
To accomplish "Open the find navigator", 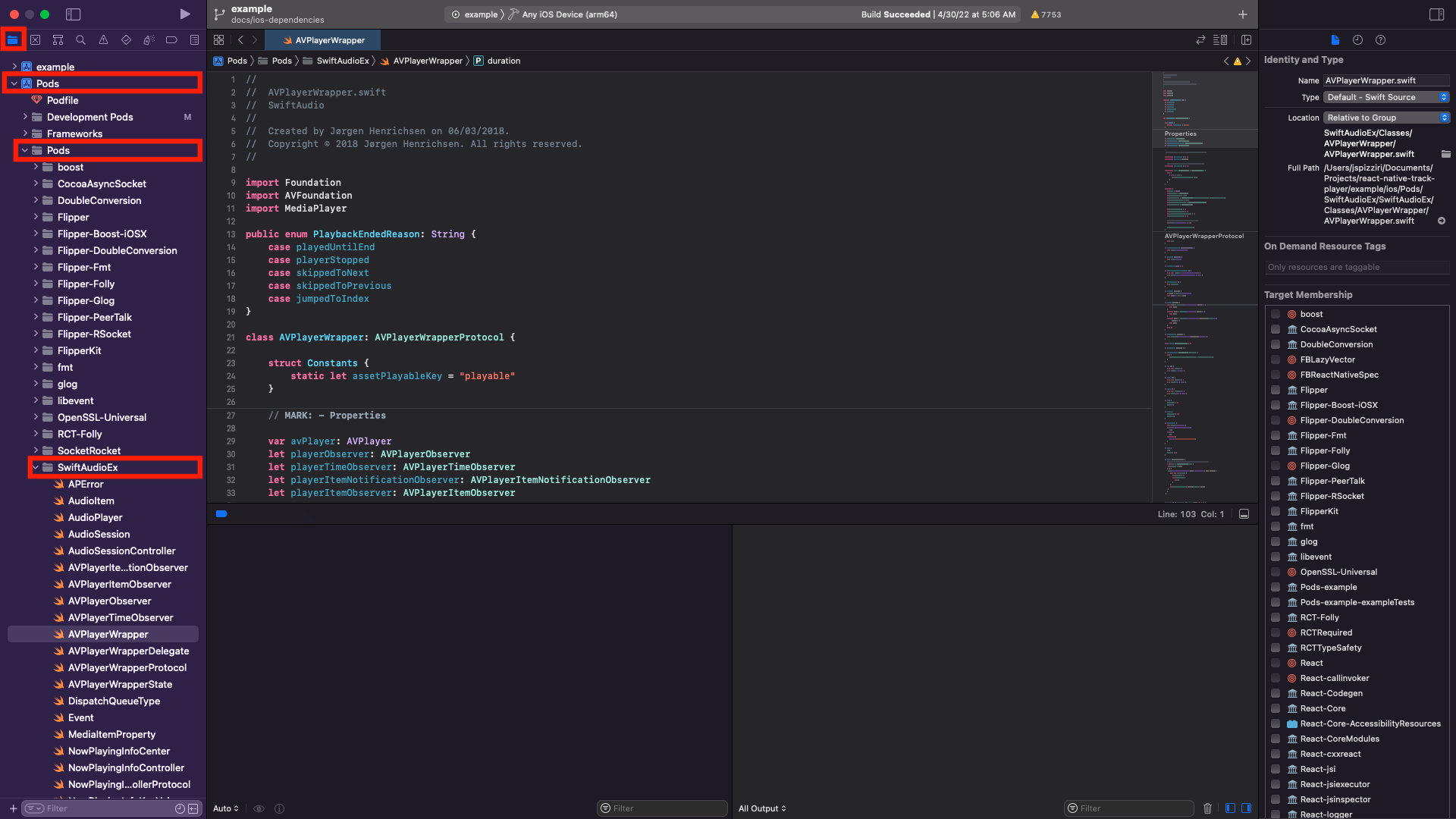I will 81,39.
